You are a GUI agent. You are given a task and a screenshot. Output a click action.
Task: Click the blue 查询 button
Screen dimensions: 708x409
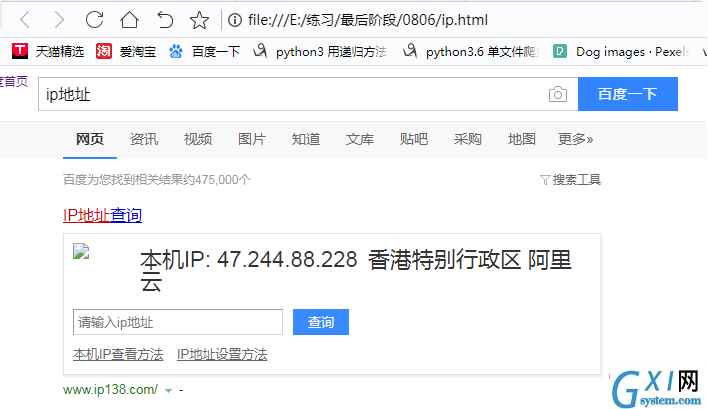click(x=321, y=322)
